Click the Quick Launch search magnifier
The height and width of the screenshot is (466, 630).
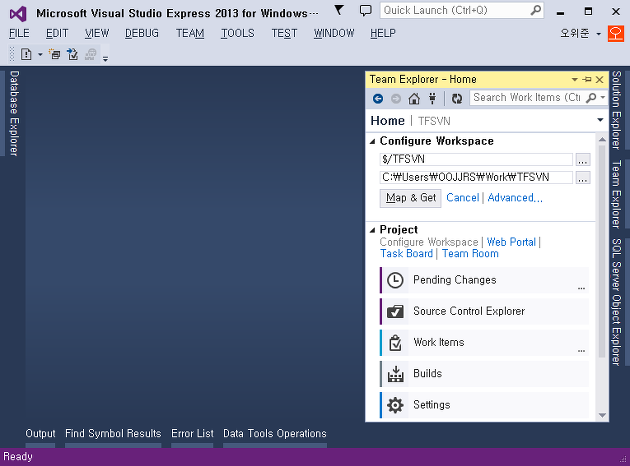(536, 10)
